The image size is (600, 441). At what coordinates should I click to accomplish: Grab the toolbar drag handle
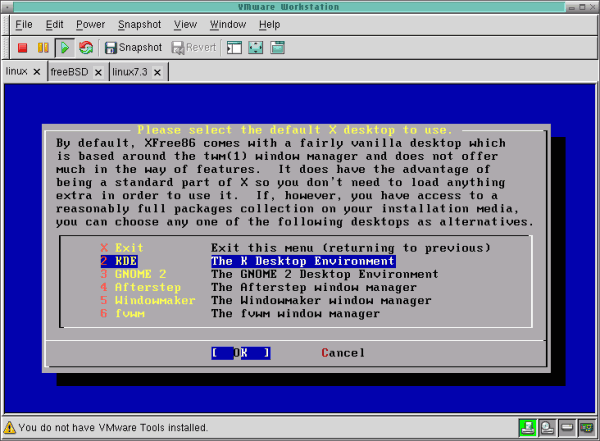pyautogui.click(x=5, y=48)
